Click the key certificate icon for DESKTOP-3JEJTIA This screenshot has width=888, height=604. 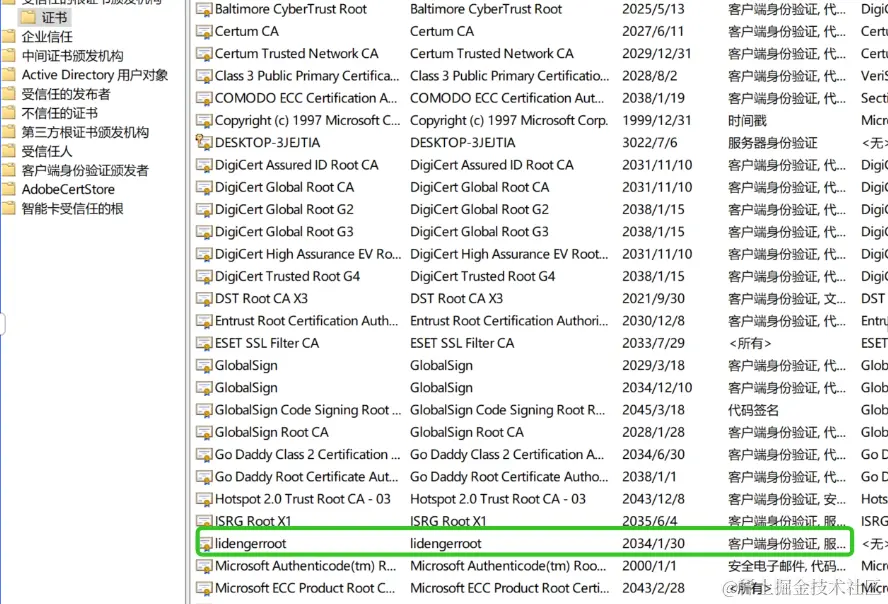tap(204, 143)
